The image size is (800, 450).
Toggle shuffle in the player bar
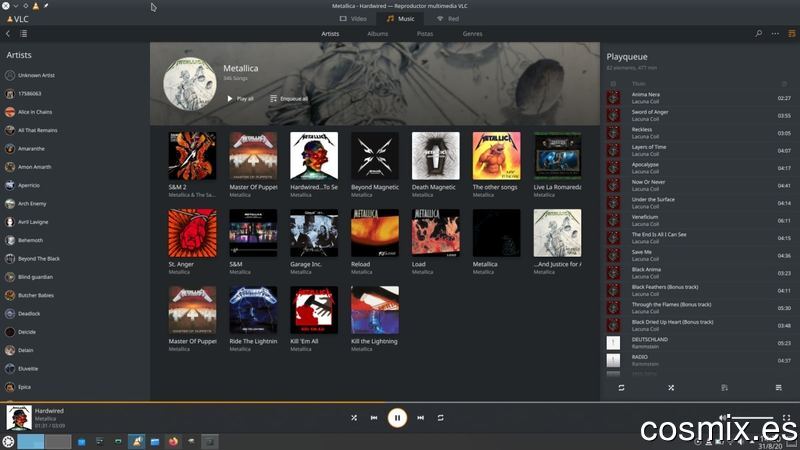(x=354, y=418)
